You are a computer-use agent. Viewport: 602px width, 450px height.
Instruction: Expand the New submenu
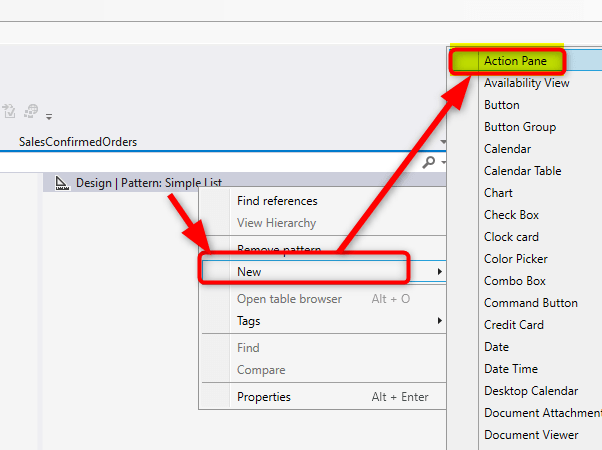point(305,271)
